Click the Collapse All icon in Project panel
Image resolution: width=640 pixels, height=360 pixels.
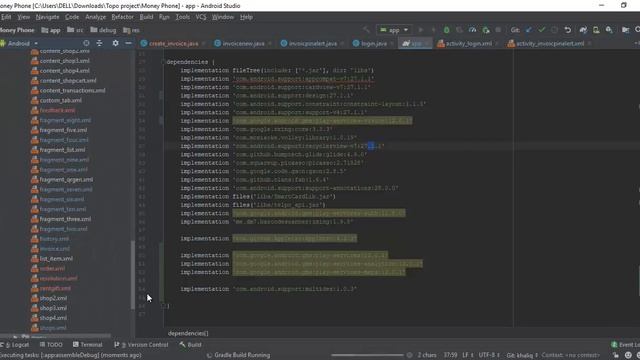99,43
